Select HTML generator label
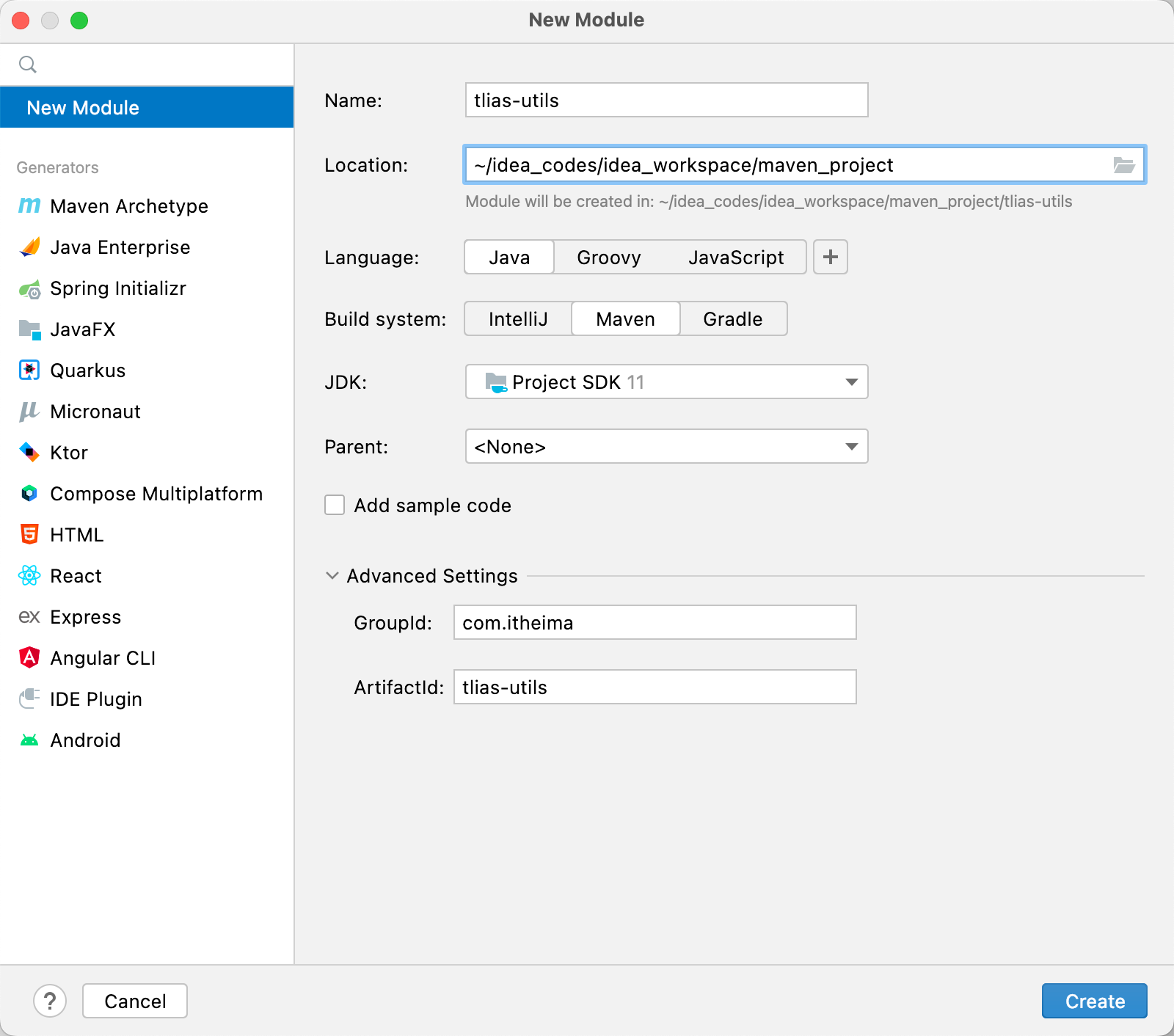This screenshot has width=1174, height=1036. [x=77, y=535]
